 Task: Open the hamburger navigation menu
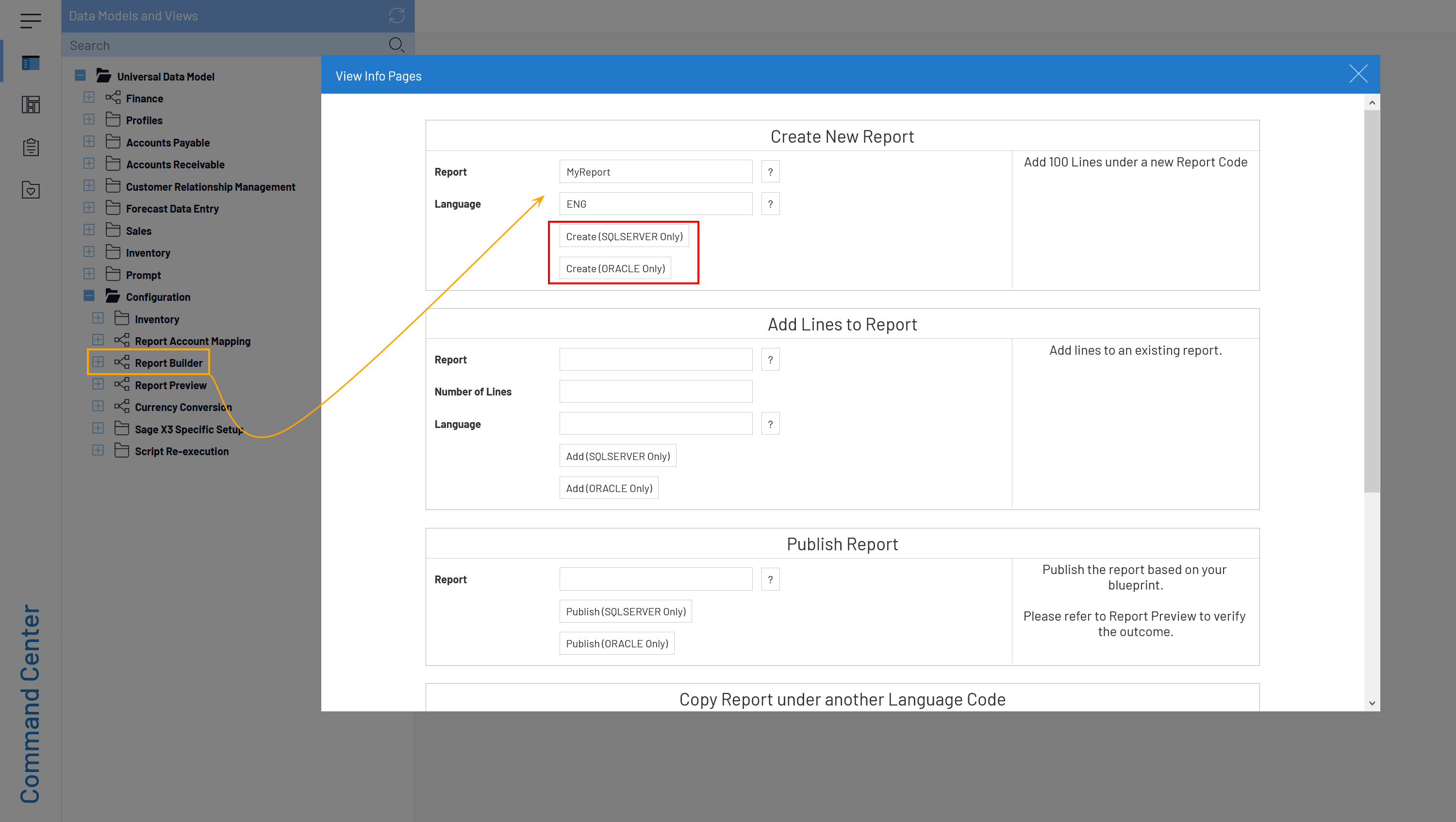point(31,20)
